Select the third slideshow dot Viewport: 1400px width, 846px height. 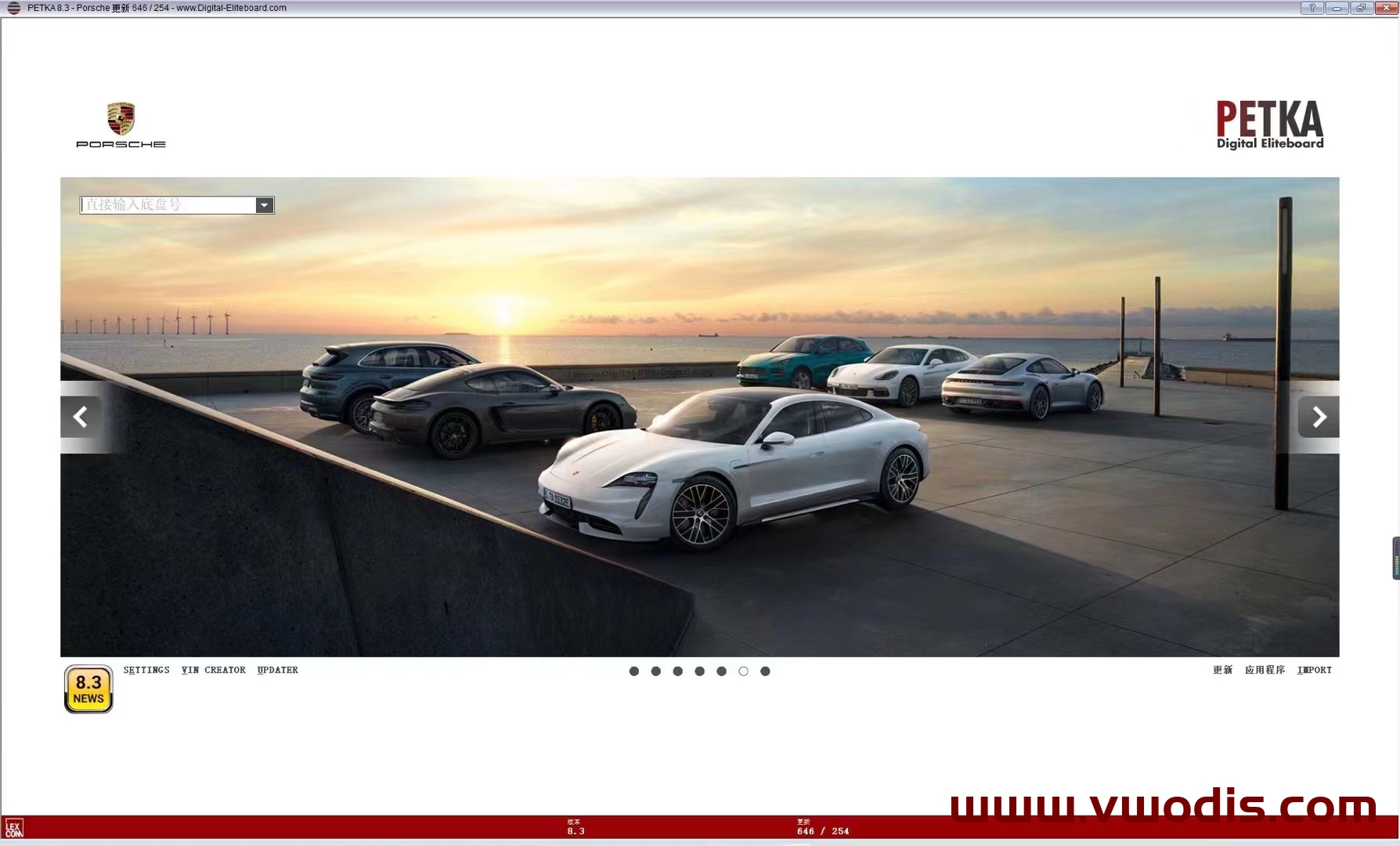pyautogui.click(x=678, y=671)
